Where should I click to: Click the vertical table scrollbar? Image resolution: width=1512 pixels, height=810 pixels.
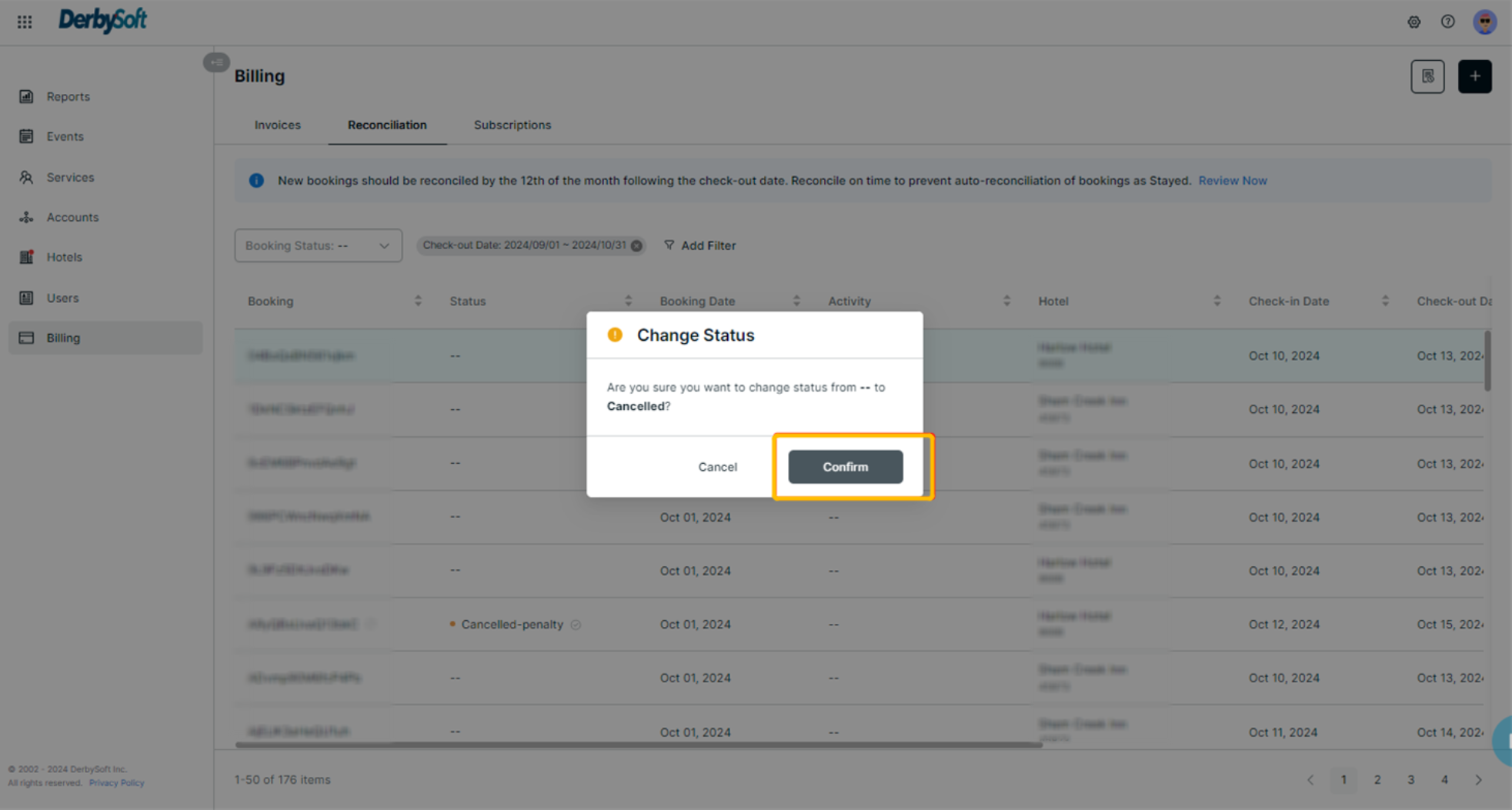pyautogui.click(x=1487, y=360)
